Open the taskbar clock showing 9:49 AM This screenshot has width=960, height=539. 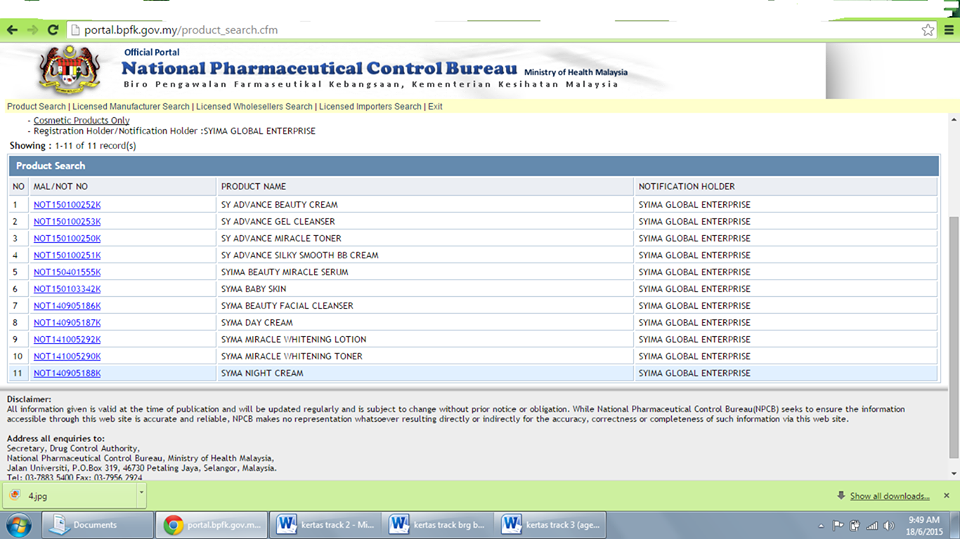tap(924, 526)
